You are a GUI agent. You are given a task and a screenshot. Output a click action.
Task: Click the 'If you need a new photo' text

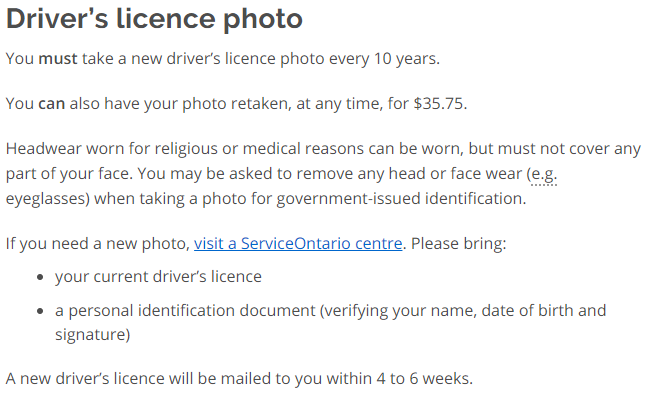95,244
